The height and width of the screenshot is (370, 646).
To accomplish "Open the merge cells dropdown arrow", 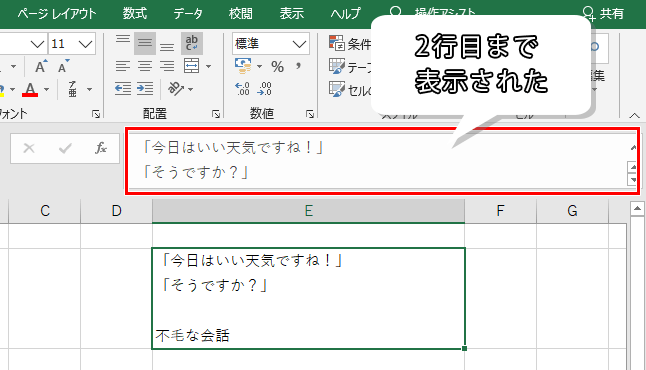I will click(x=208, y=66).
